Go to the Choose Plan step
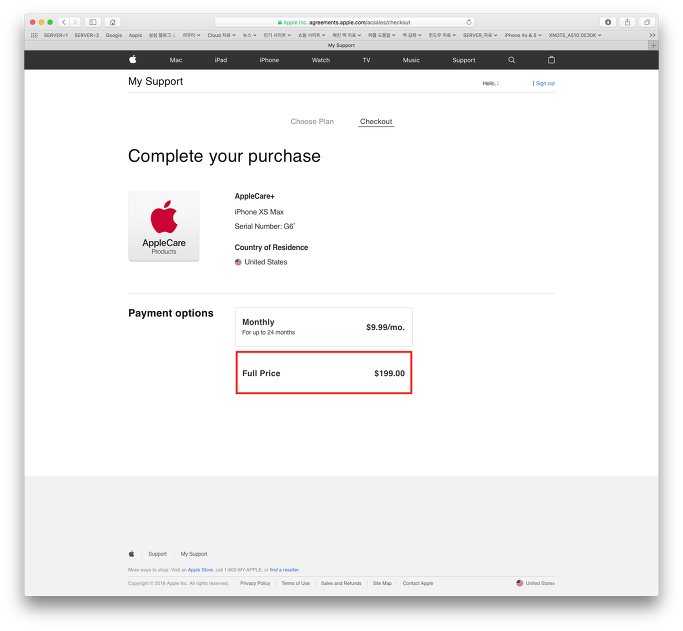Image resolution: width=683 pixels, height=631 pixels. click(312, 121)
